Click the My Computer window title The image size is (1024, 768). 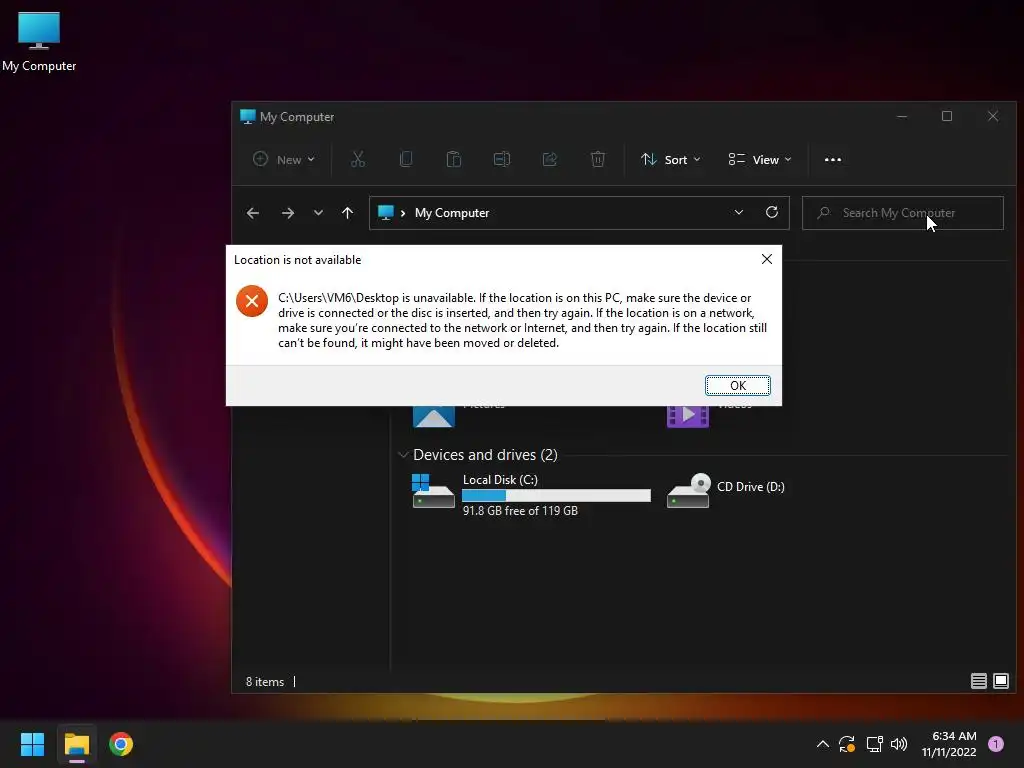point(296,117)
